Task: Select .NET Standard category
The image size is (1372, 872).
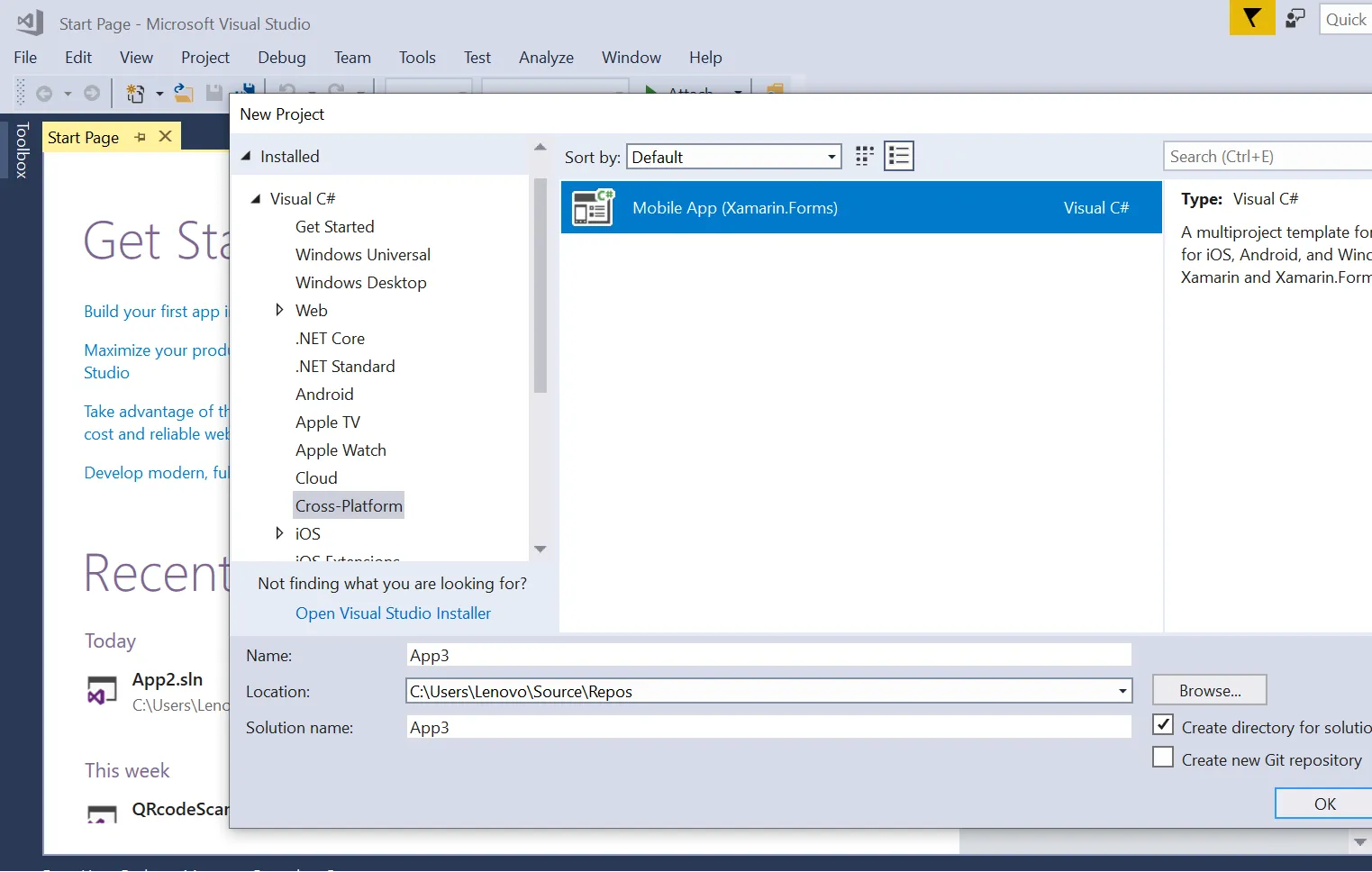Action: tap(345, 366)
